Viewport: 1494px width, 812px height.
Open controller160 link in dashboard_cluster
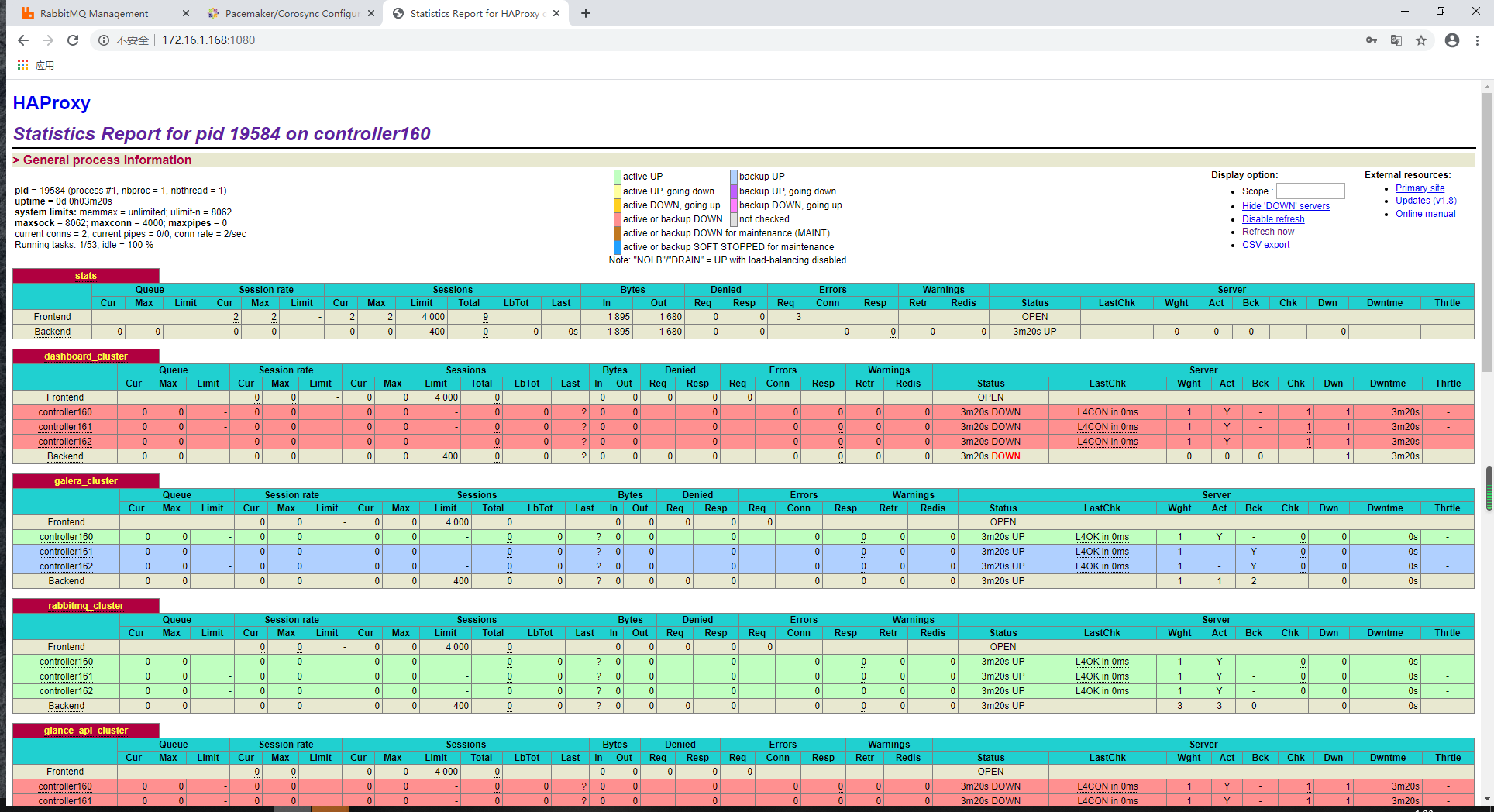[x=65, y=411]
